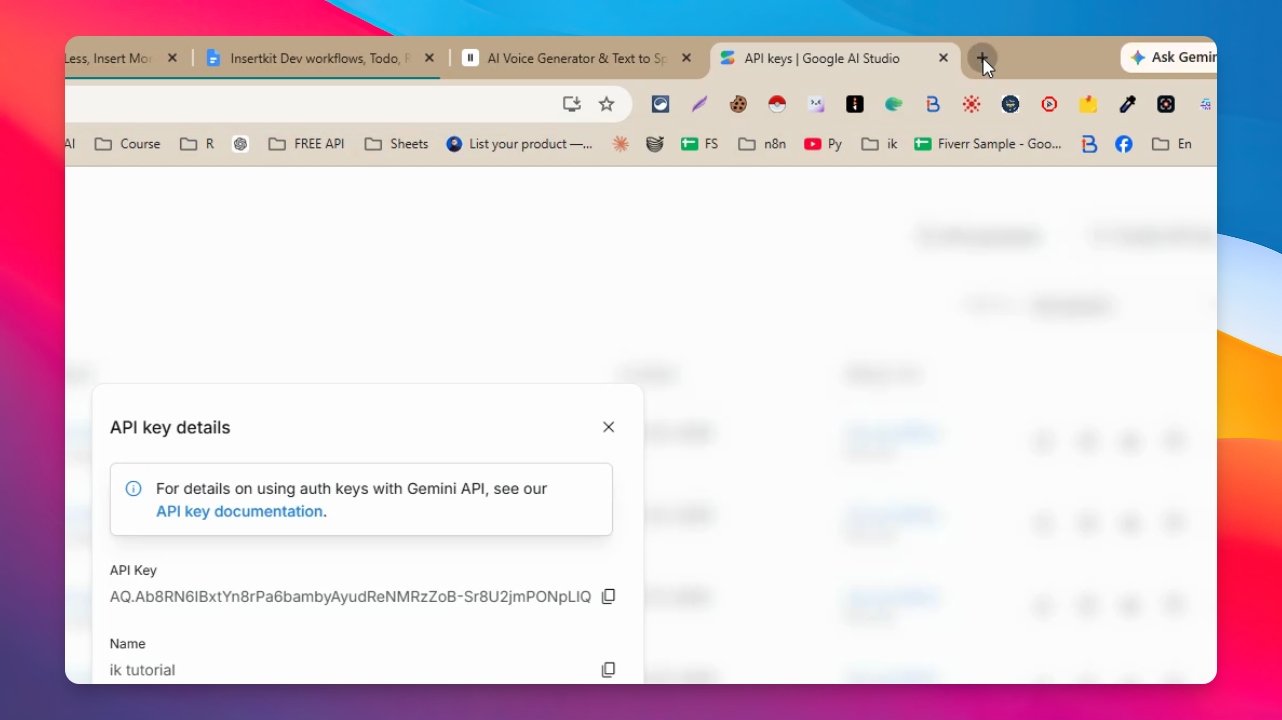Open a new browser tab
This screenshot has height=720, width=1282.
[x=982, y=58]
